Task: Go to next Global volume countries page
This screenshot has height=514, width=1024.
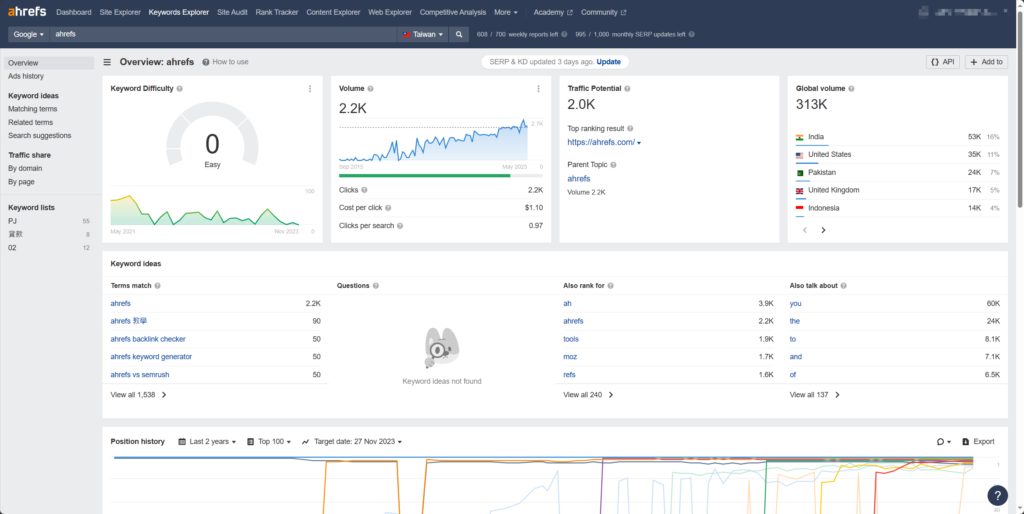Action: pos(823,230)
